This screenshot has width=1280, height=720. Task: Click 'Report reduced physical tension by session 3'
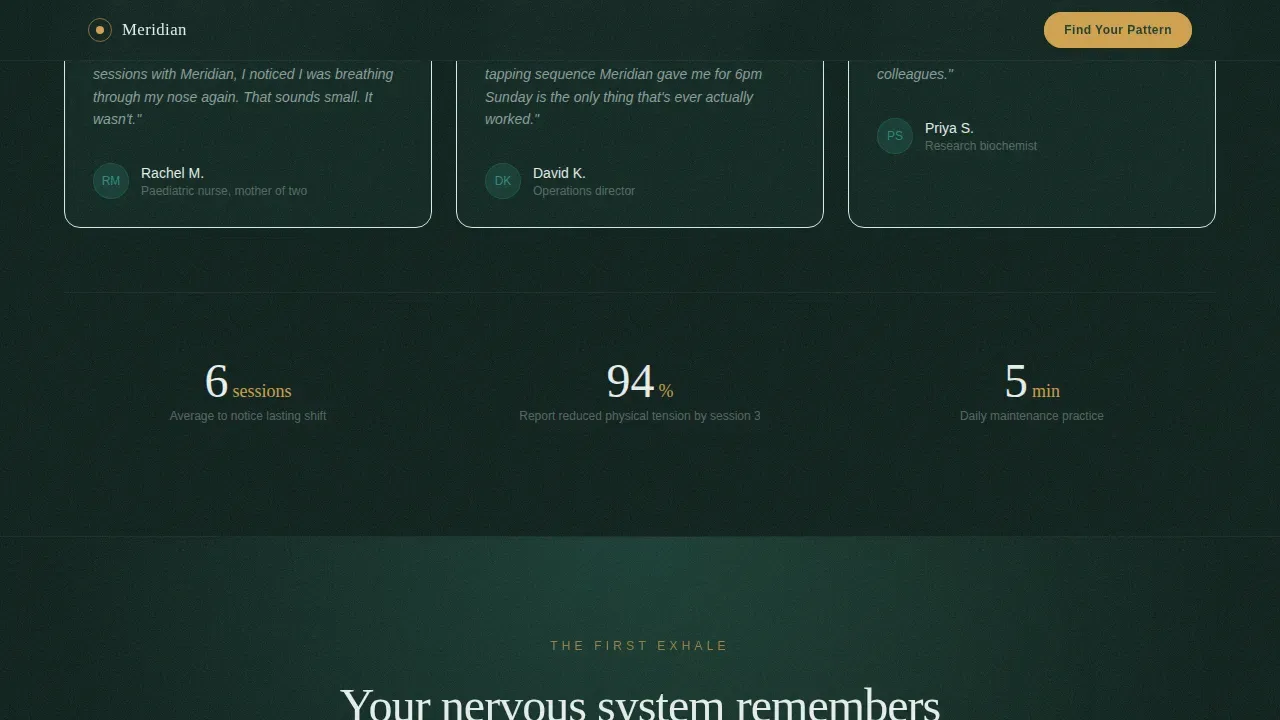coord(640,416)
